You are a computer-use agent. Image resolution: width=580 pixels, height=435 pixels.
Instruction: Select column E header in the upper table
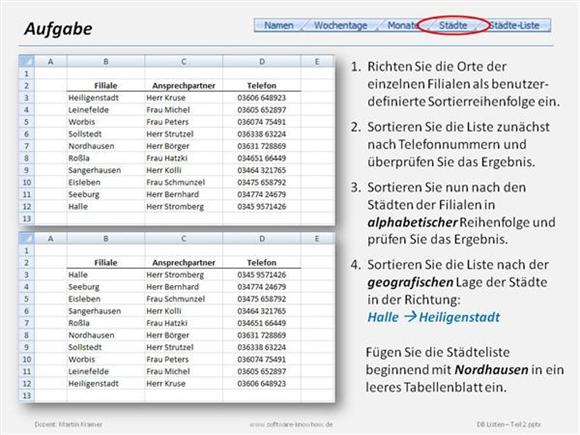(317, 61)
